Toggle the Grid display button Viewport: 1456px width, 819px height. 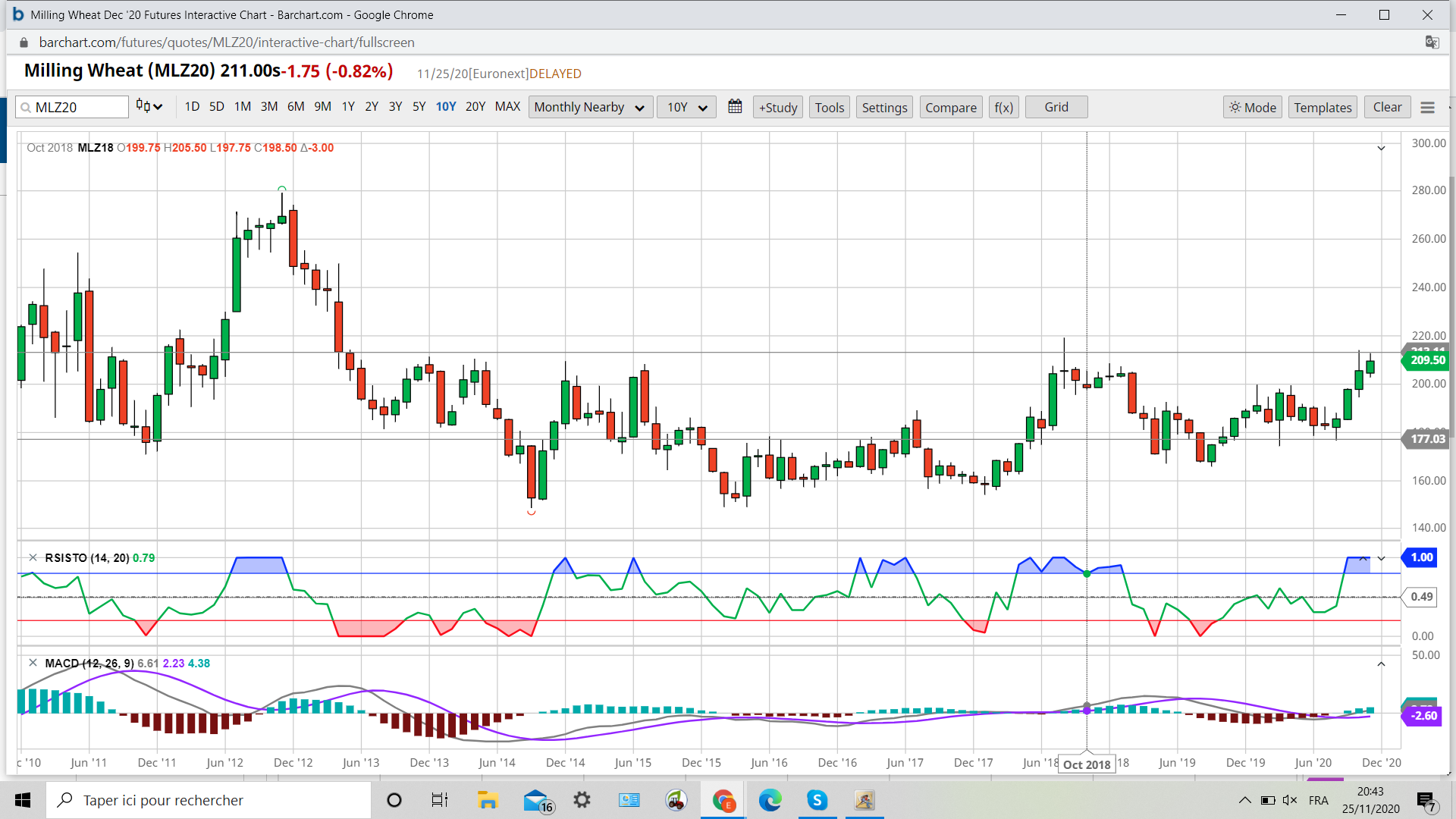coord(1056,107)
